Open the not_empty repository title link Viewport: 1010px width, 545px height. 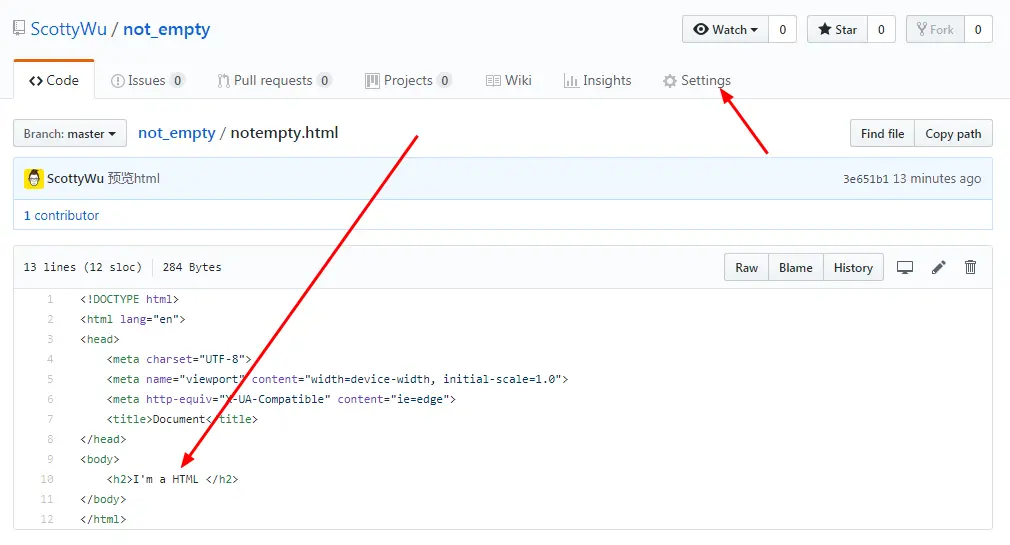[x=166, y=29]
